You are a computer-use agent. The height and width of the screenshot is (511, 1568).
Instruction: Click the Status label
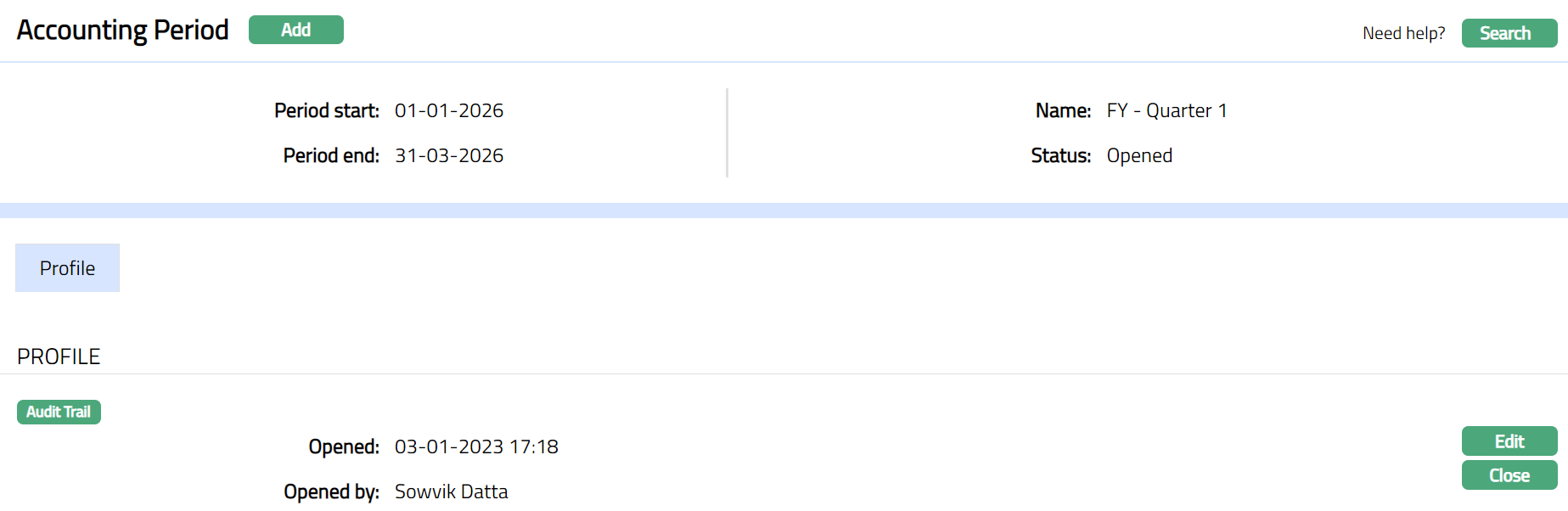point(1060,155)
